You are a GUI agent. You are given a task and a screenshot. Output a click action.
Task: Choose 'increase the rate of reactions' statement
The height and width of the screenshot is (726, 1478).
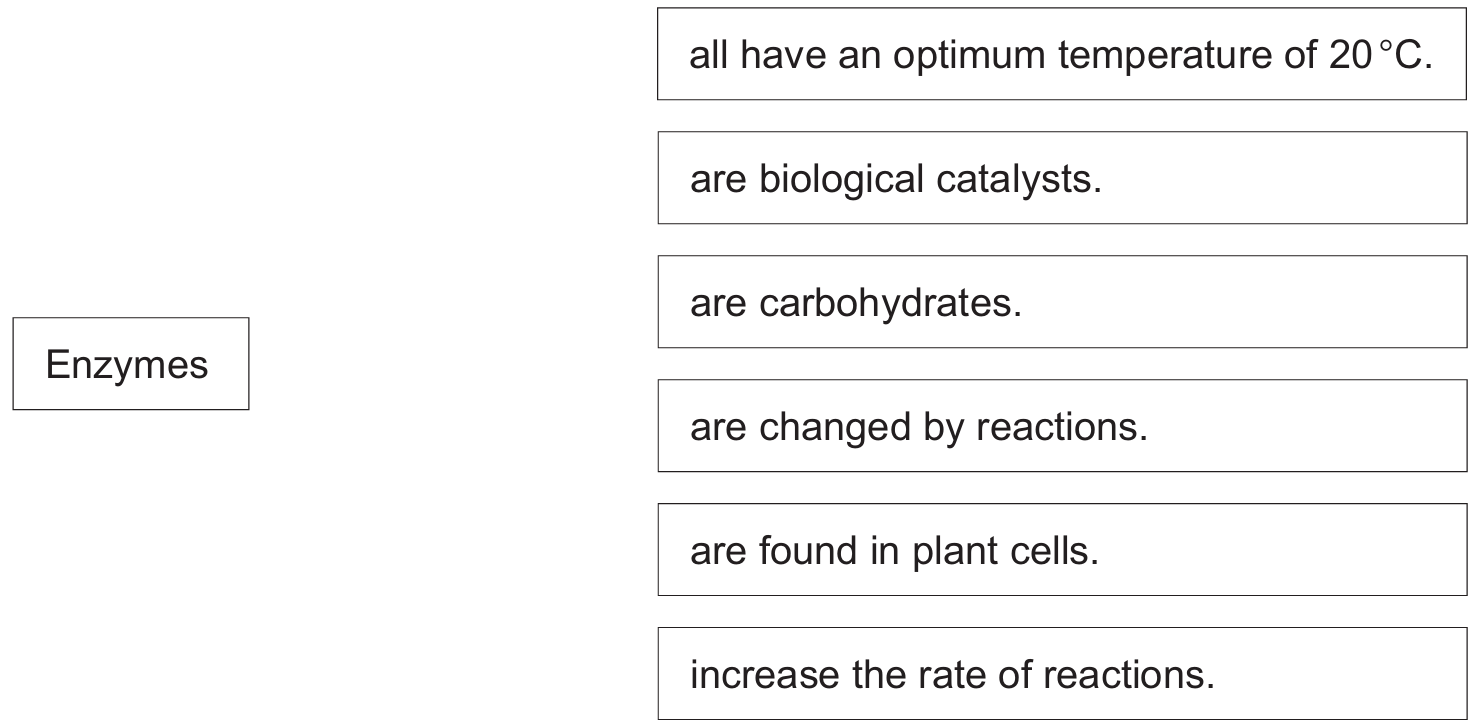coord(1061,674)
